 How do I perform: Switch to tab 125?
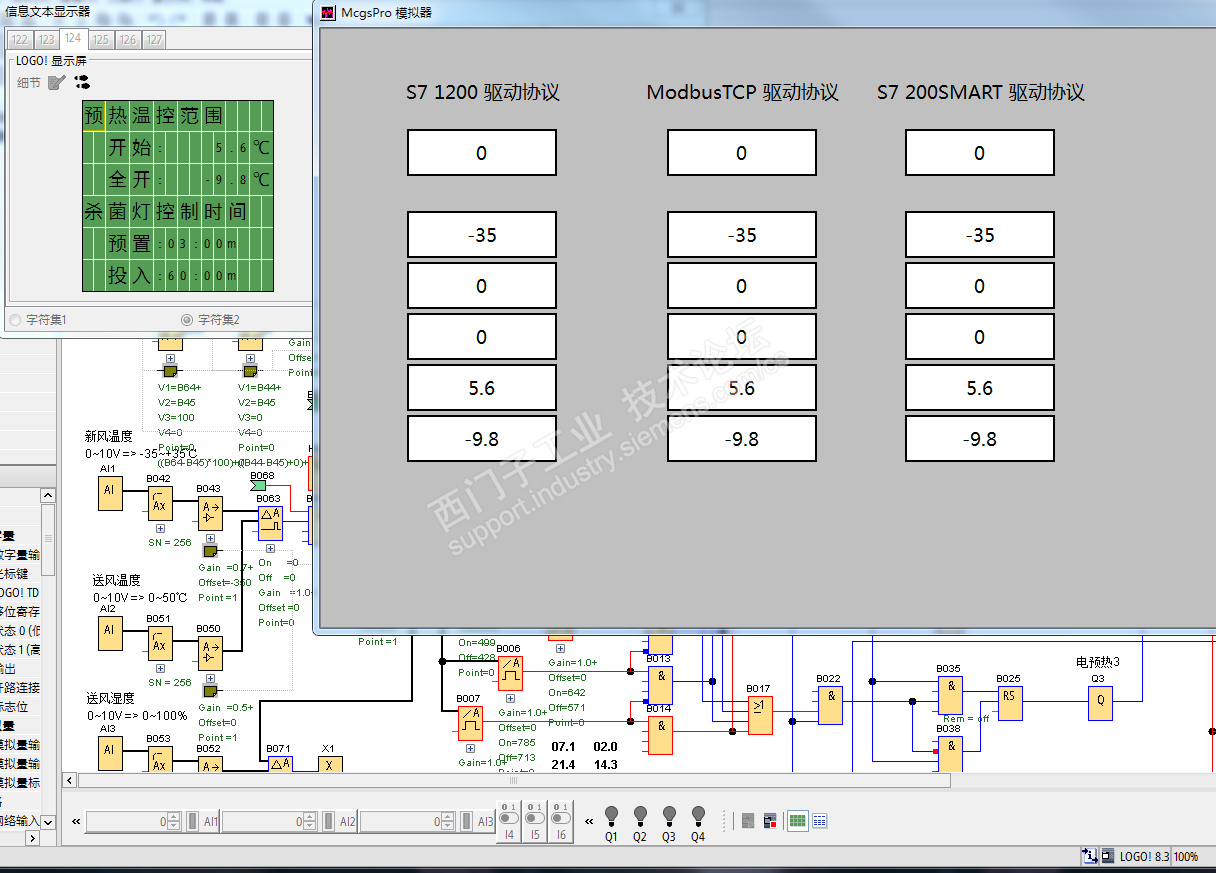click(x=101, y=40)
